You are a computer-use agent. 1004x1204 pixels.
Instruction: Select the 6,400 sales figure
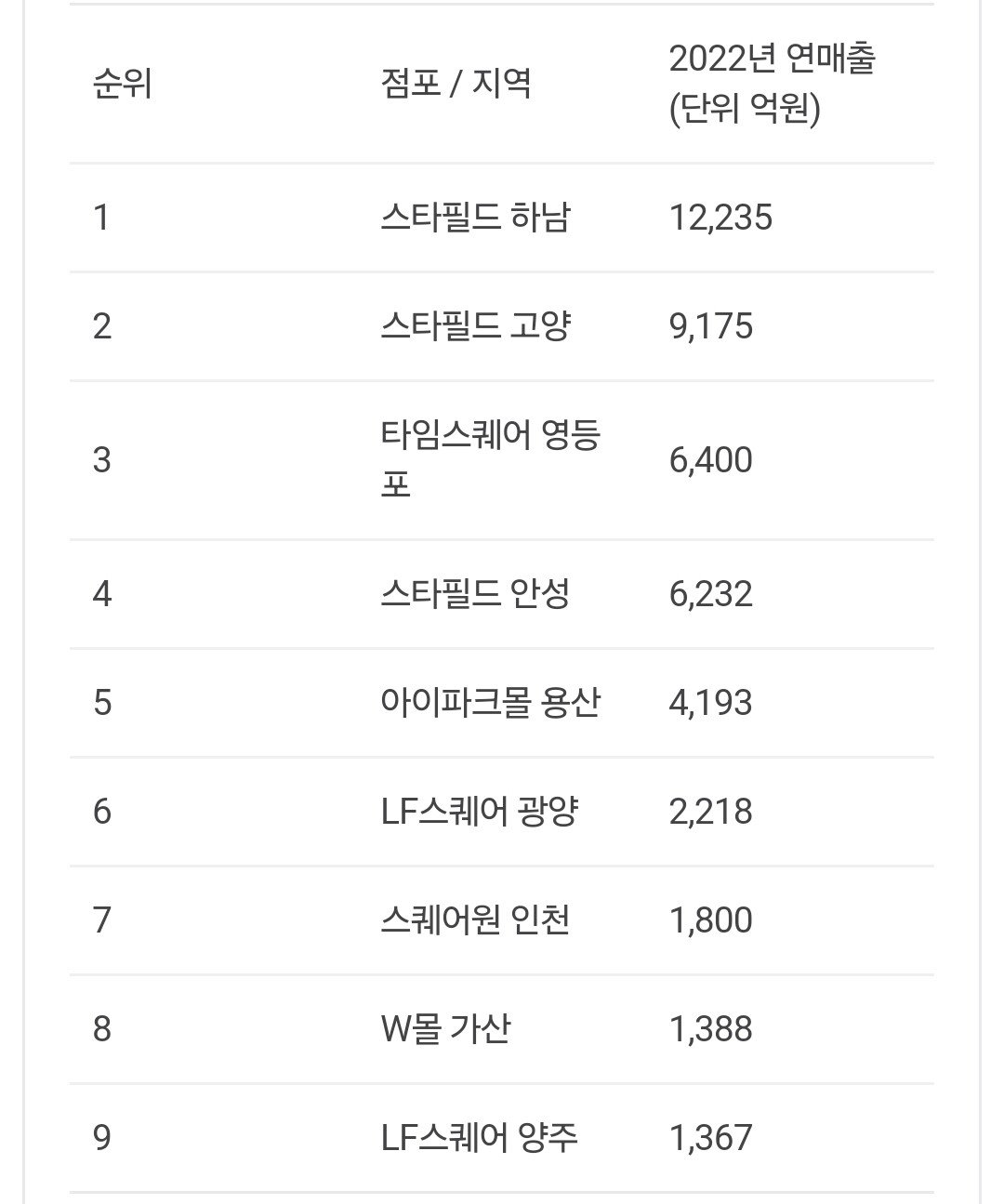(710, 459)
